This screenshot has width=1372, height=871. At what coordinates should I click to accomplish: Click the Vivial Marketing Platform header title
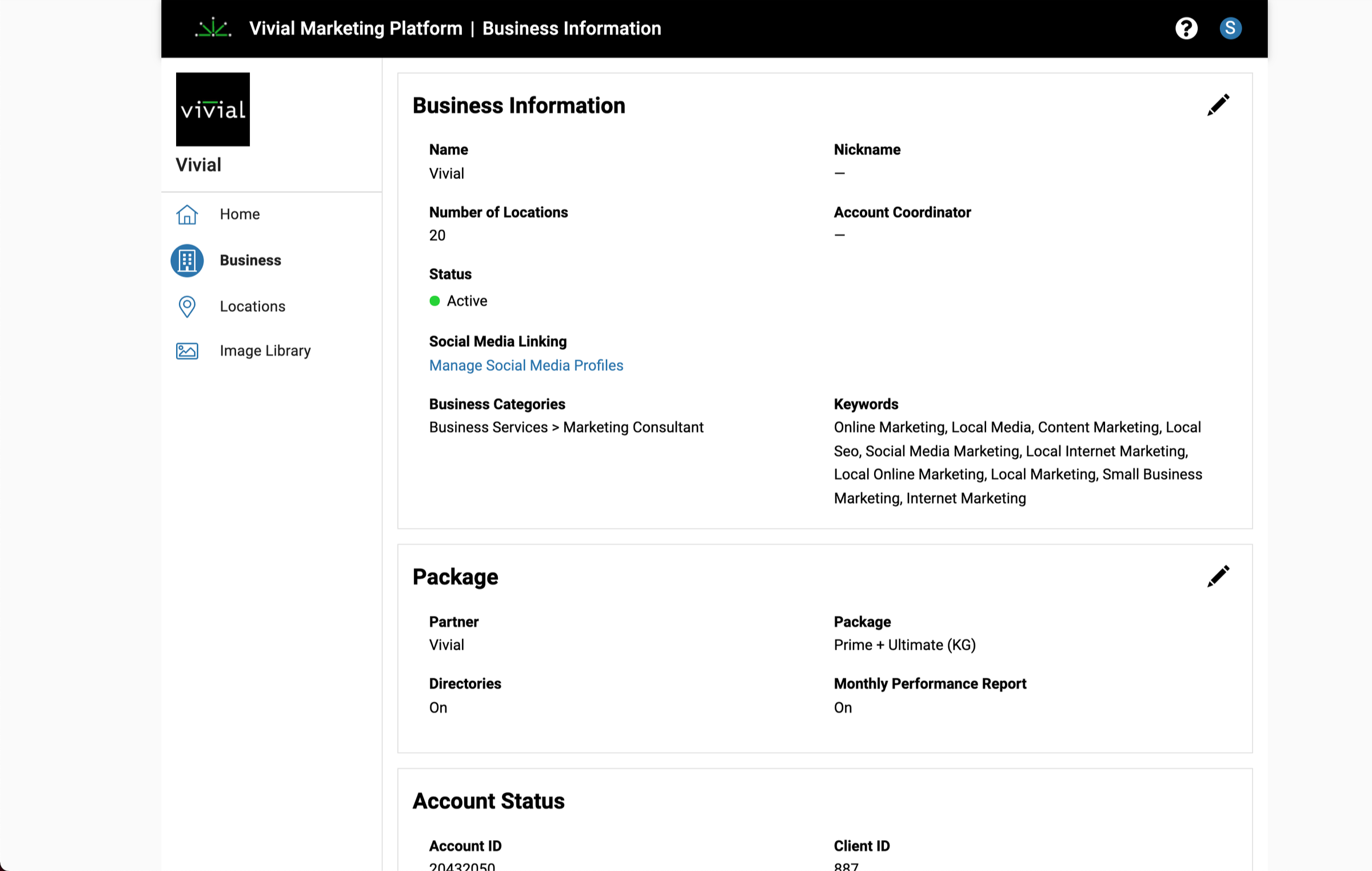pos(356,29)
